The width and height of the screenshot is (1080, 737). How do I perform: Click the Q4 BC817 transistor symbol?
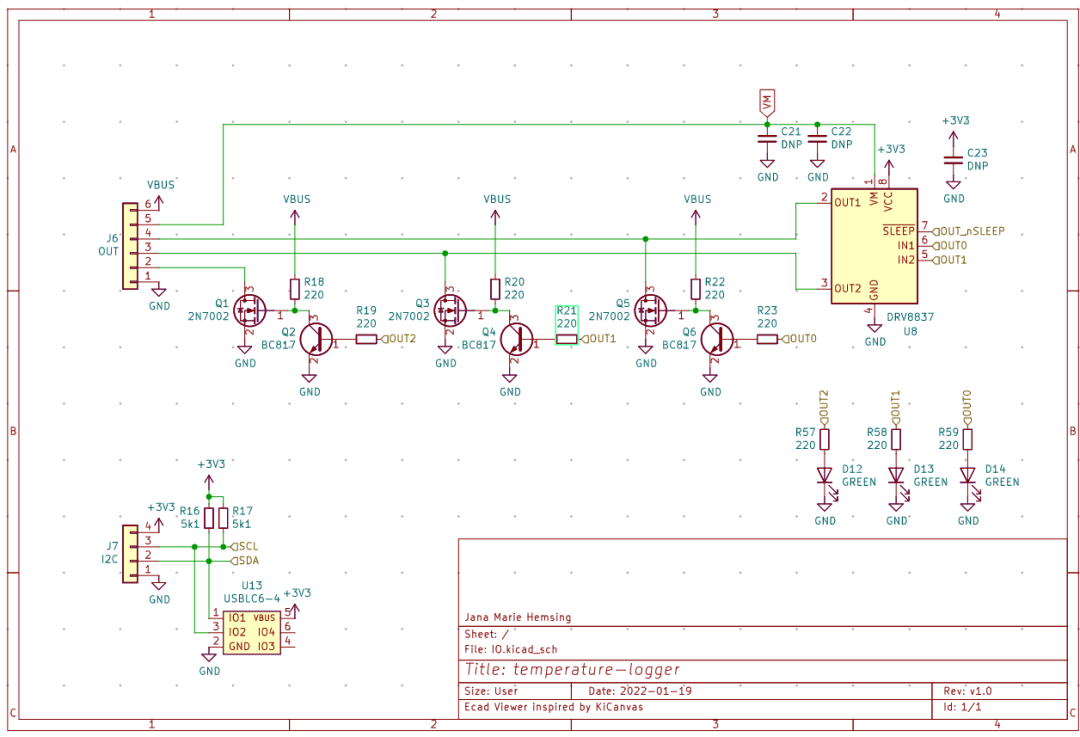517,339
